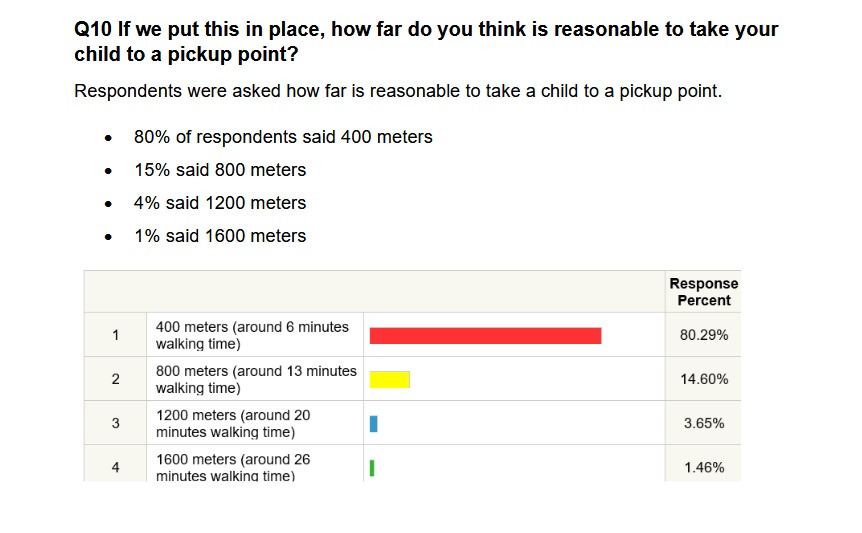Click the Q10 question heading text
This screenshot has height=533, width=862.
coord(426,41)
